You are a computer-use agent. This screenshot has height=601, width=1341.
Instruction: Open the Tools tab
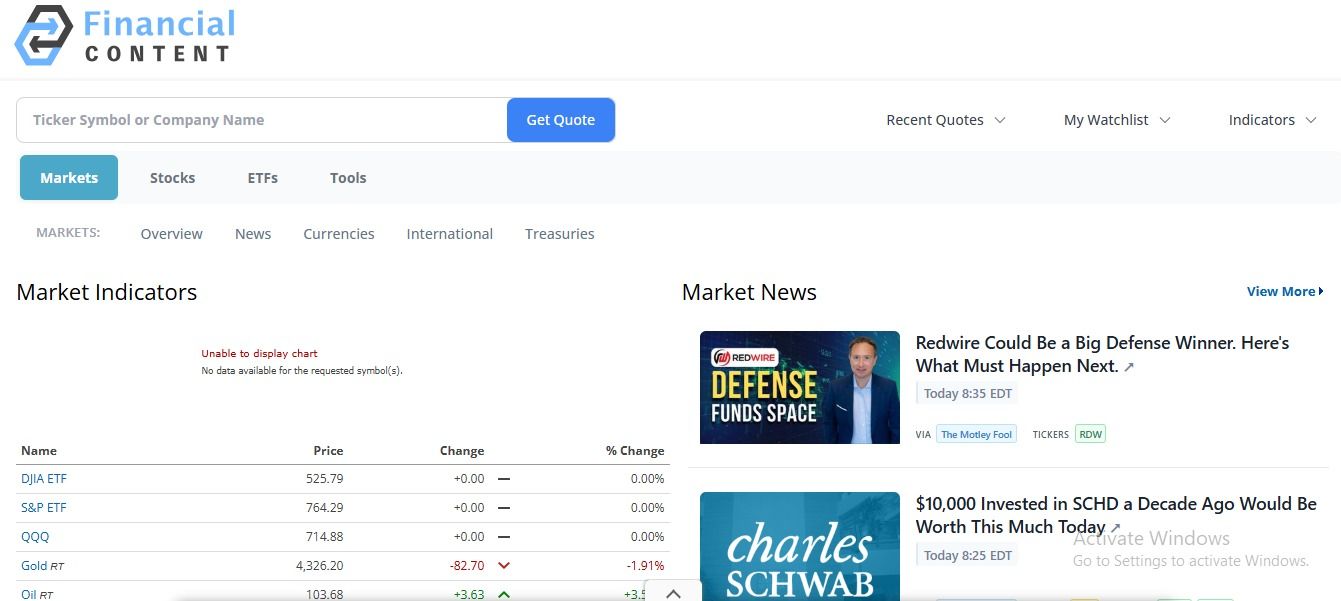(348, 178)
